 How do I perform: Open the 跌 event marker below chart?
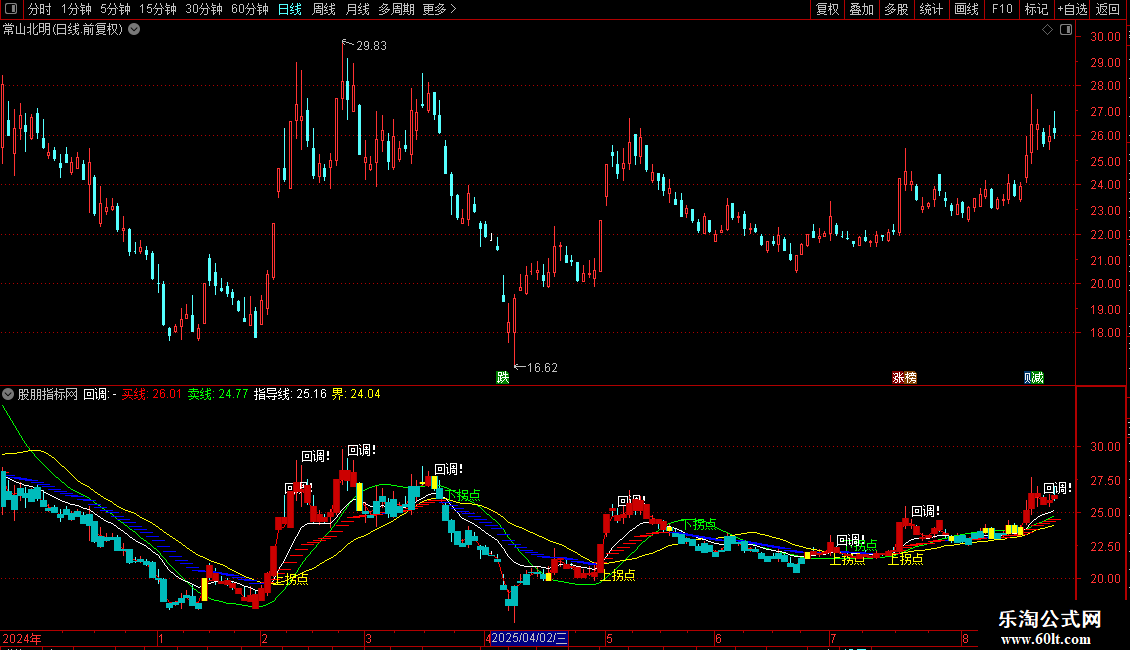[x=503, y=378]
